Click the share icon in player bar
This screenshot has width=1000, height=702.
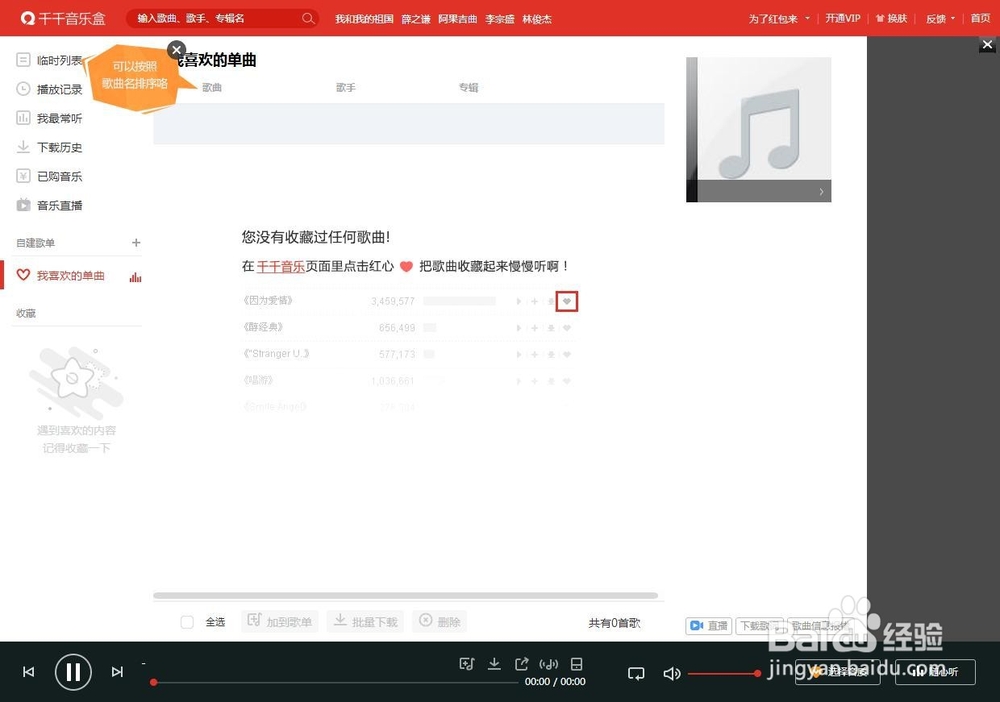pyautogui.click(x=521, y=663)
